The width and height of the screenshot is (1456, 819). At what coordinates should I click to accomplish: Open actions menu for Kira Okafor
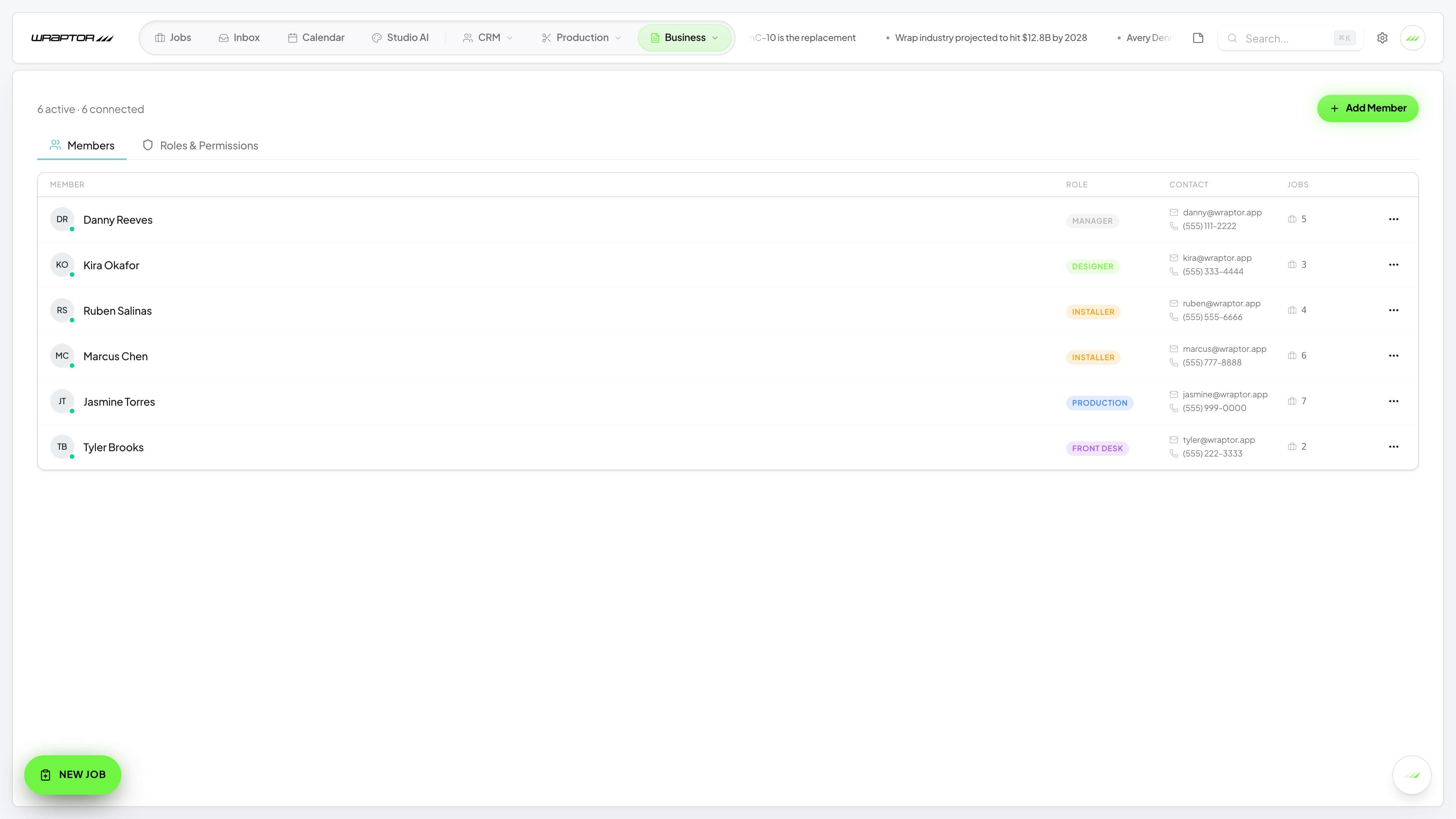click(1393, 265)
